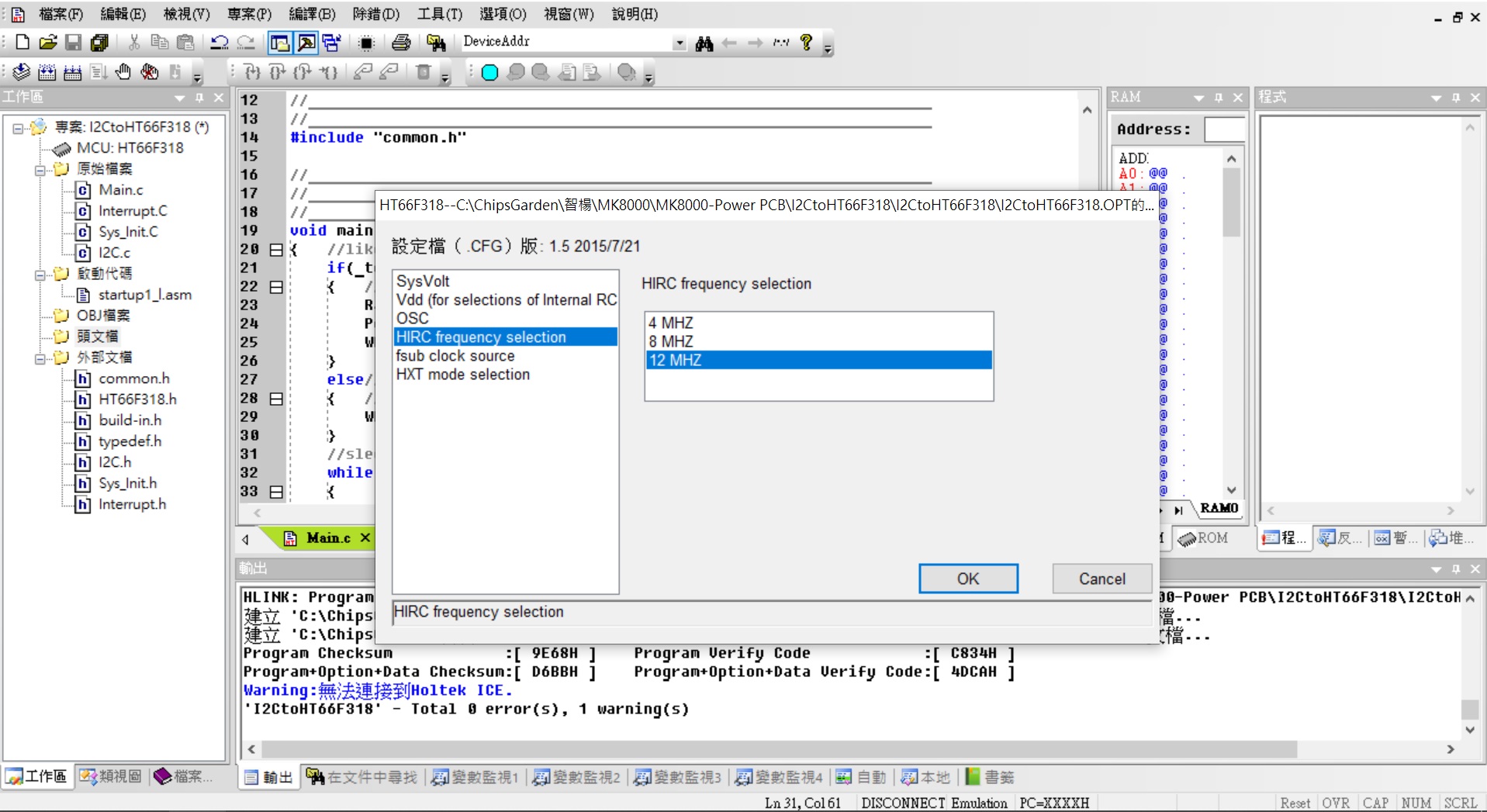Click the build stack icon
The width and height of the screenshot is (1487, 812).
click(x=21, y=72)
